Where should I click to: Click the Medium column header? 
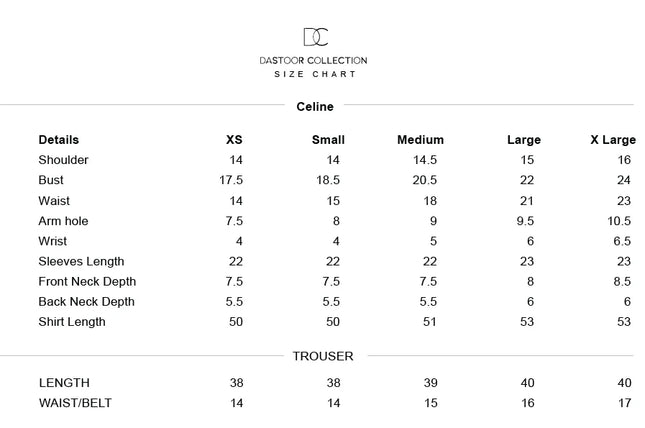(x=420, y=140)
